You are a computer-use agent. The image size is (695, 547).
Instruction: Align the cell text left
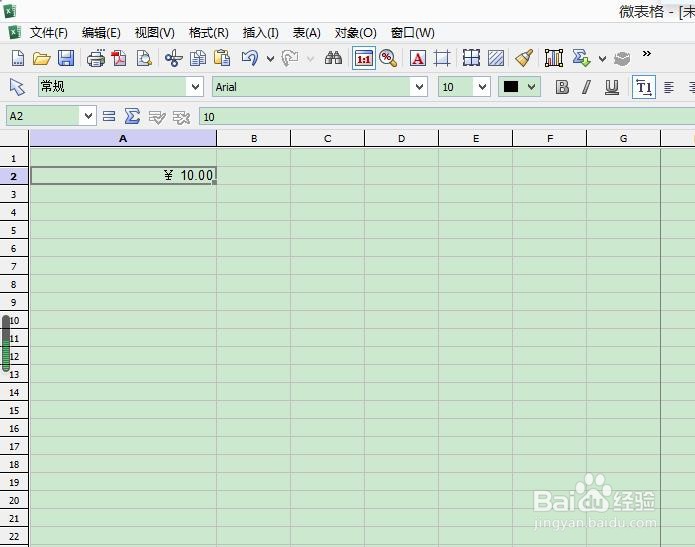pos(668,87)
